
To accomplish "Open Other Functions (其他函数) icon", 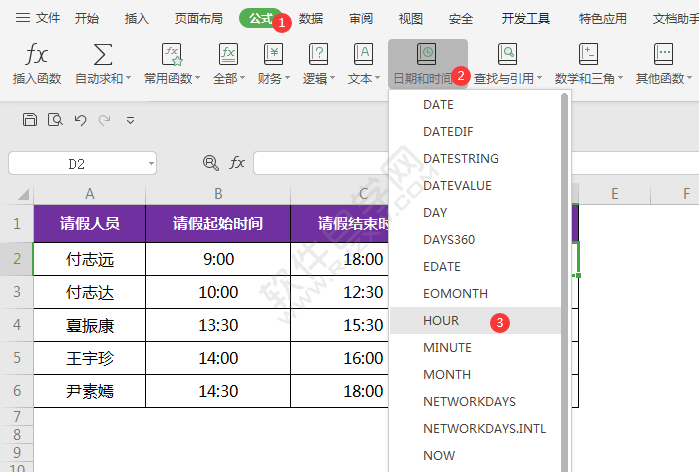I will (663, 54).
